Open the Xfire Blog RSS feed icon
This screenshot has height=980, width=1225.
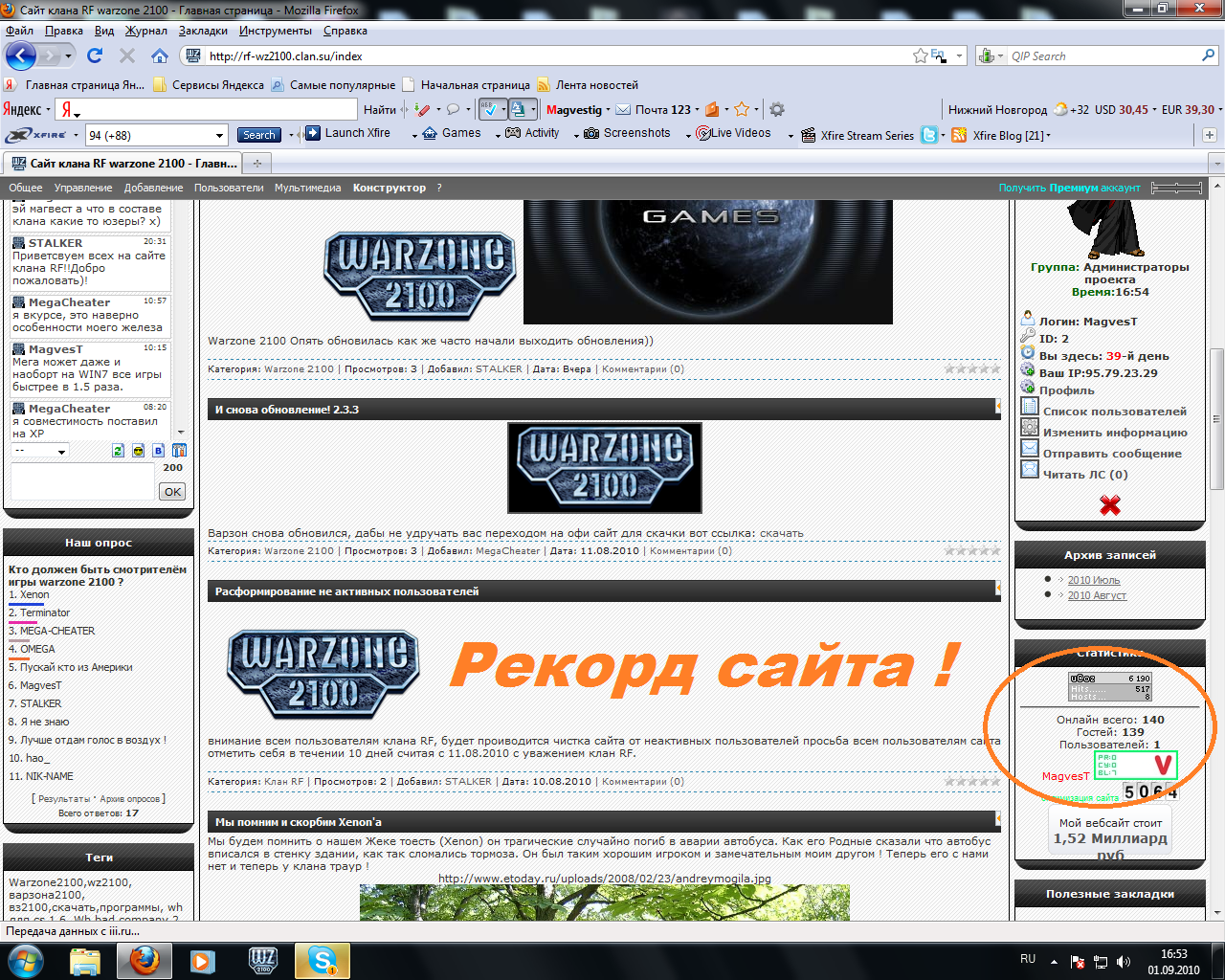pyautogui.click(x=959, y=135)
